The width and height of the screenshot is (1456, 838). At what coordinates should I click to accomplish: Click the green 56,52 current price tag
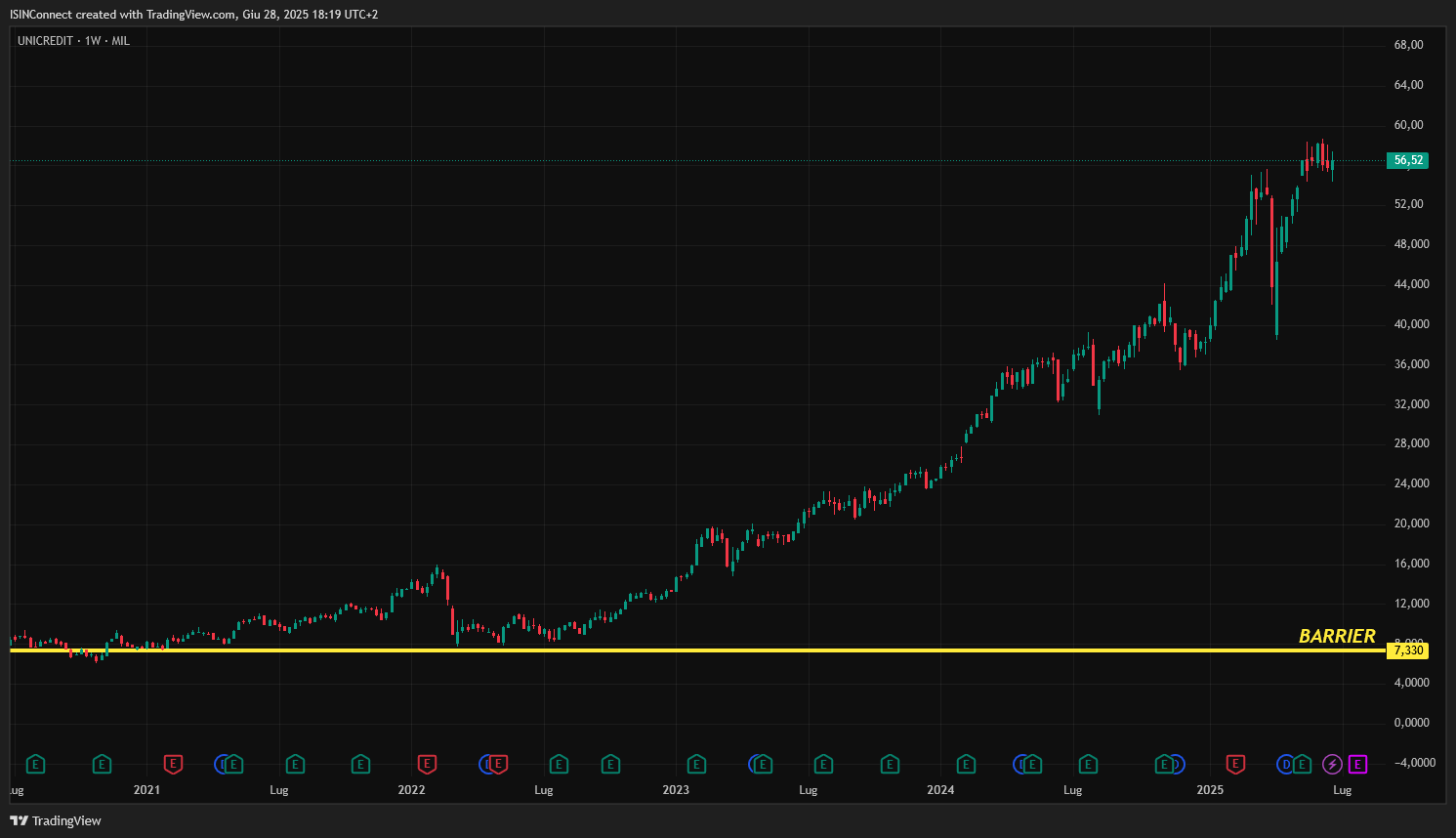click(x=1407, y=160)
